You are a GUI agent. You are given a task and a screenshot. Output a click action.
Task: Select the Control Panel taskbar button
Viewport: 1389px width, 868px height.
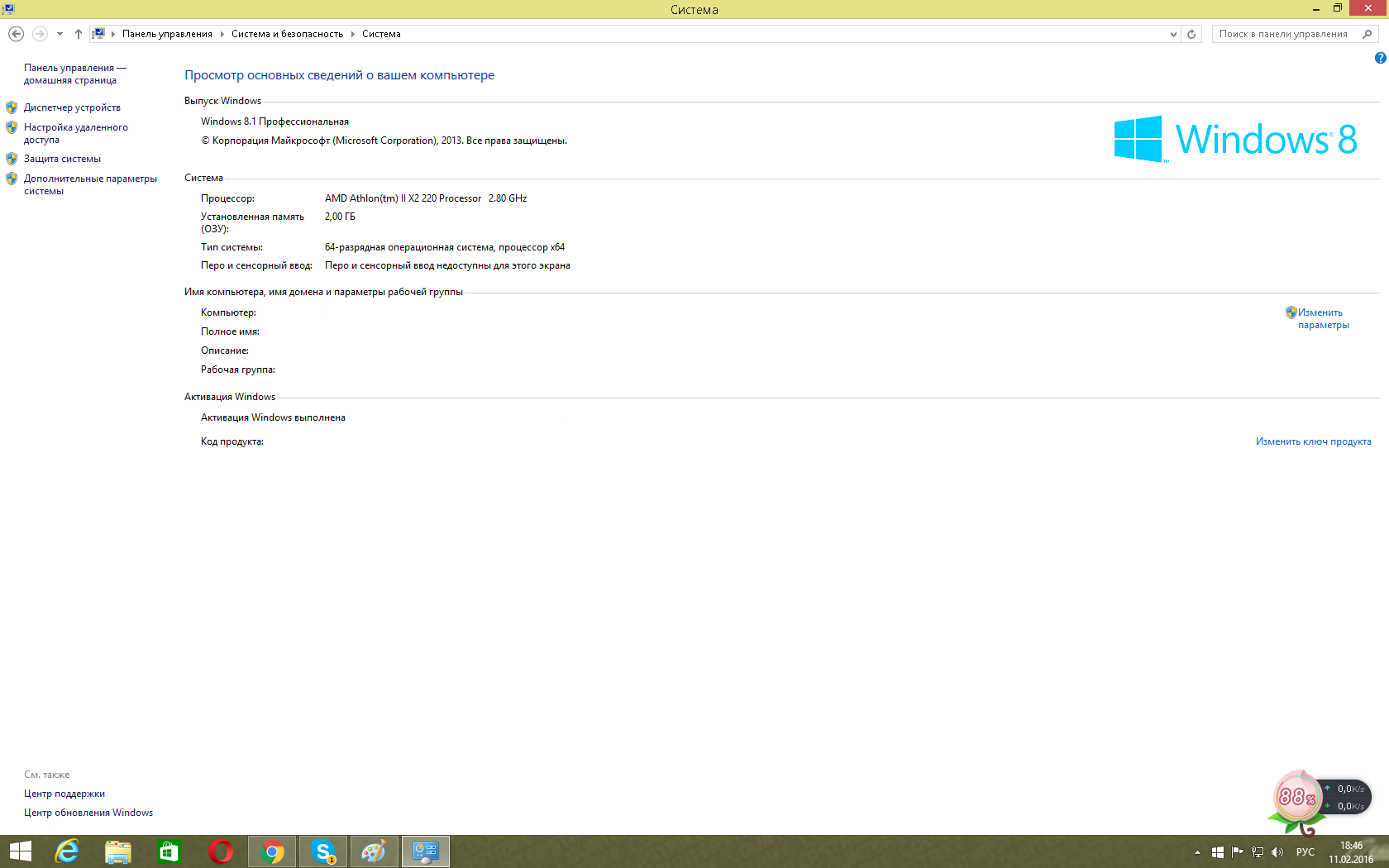pyautogui.click(x=426, y=851)
